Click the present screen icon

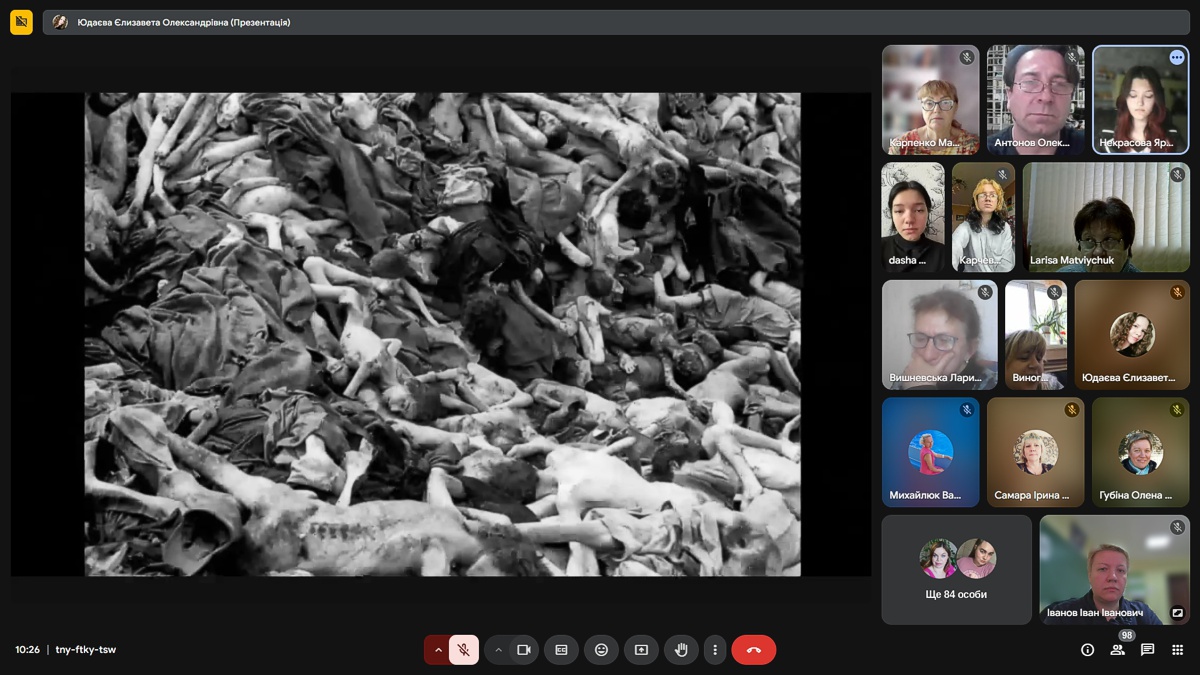(641, 650)
